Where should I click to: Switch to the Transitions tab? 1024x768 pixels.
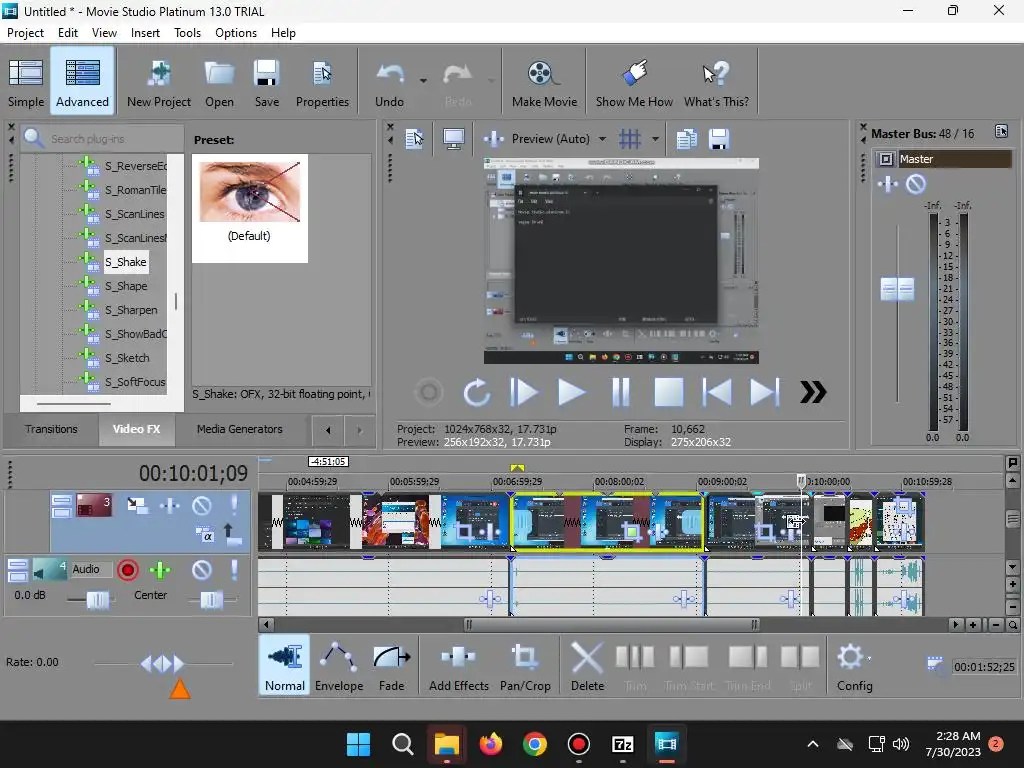click(x=51, y=429)
